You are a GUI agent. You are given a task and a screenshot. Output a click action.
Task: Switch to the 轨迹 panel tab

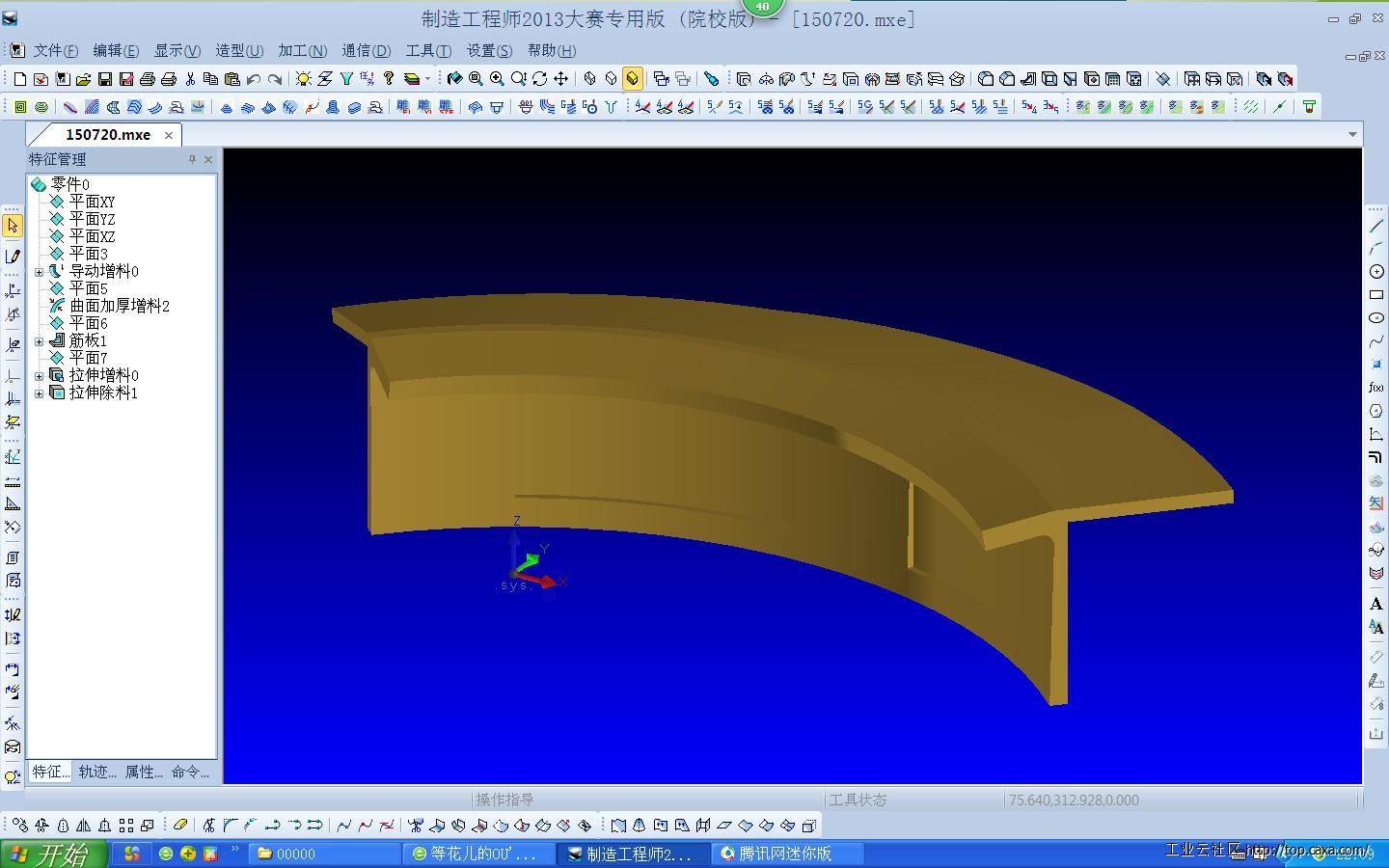coord(97,772)
